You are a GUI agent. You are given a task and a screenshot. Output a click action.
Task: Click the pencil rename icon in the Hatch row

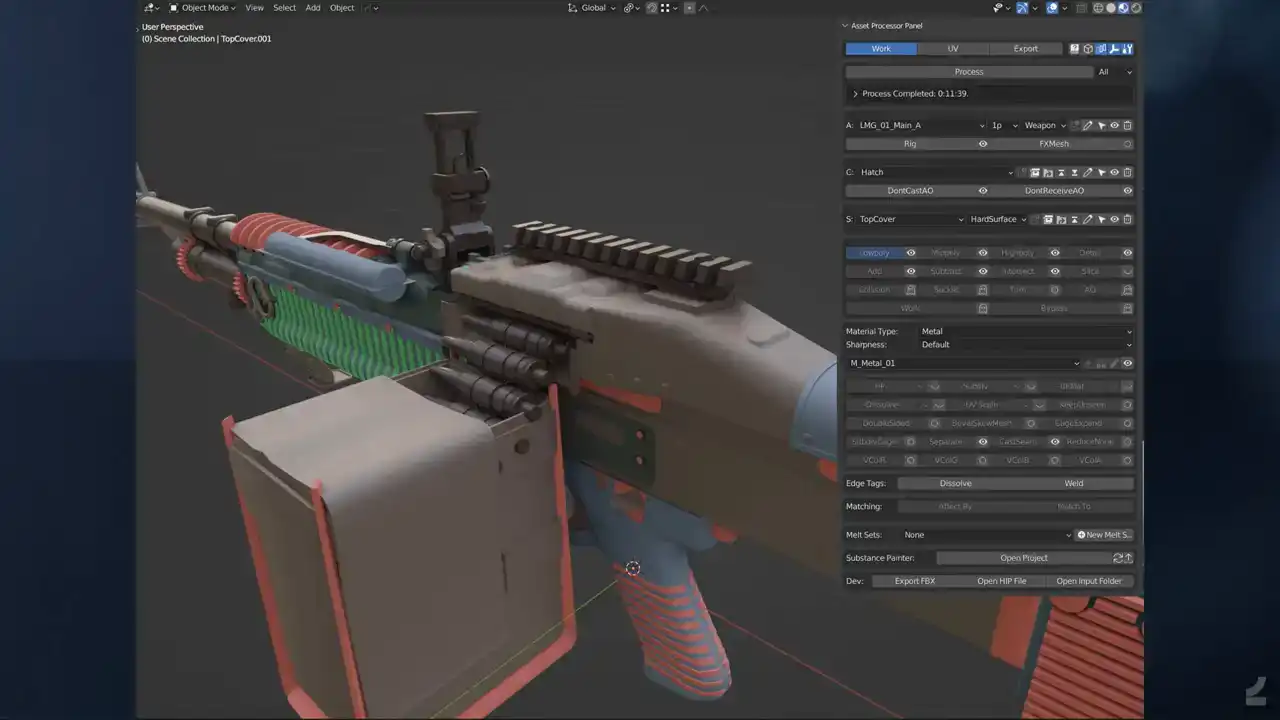pyautogui.click(x=1088, y=173)
